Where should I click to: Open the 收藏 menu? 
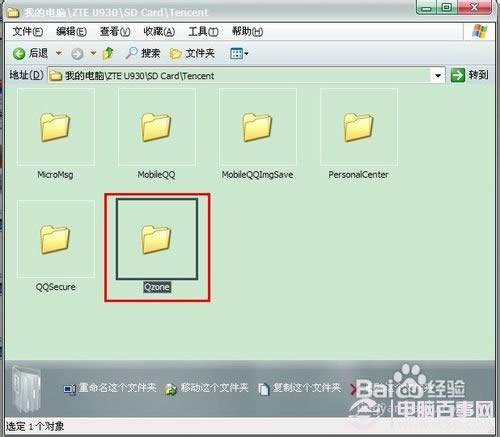[159, 32]
